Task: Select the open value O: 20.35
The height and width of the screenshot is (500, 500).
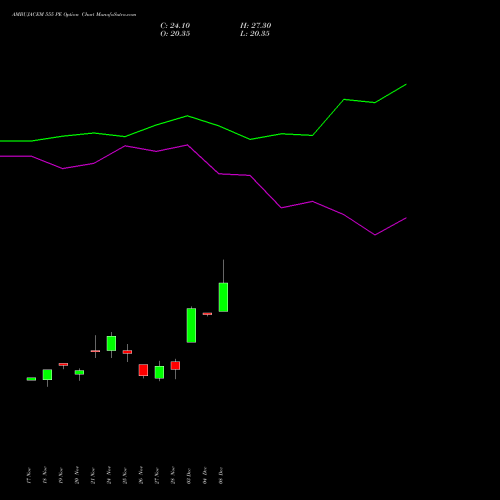Action: (175, 34)
